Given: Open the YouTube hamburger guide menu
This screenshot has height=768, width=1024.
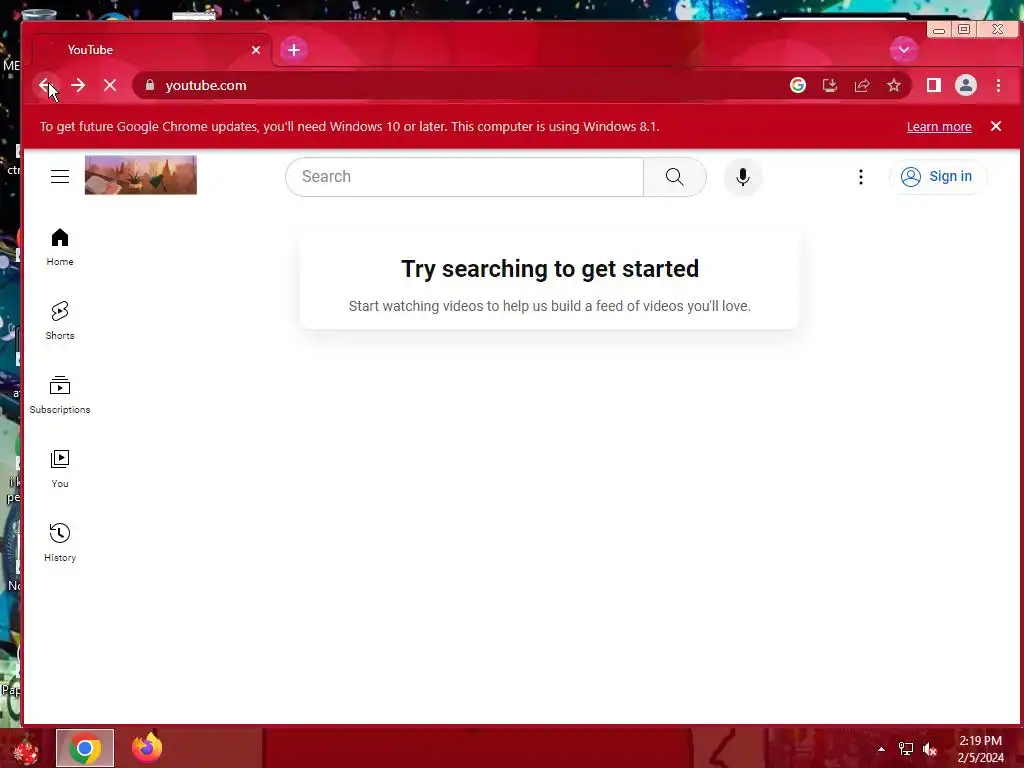Looking at the screenshot, I should (60, 176).
